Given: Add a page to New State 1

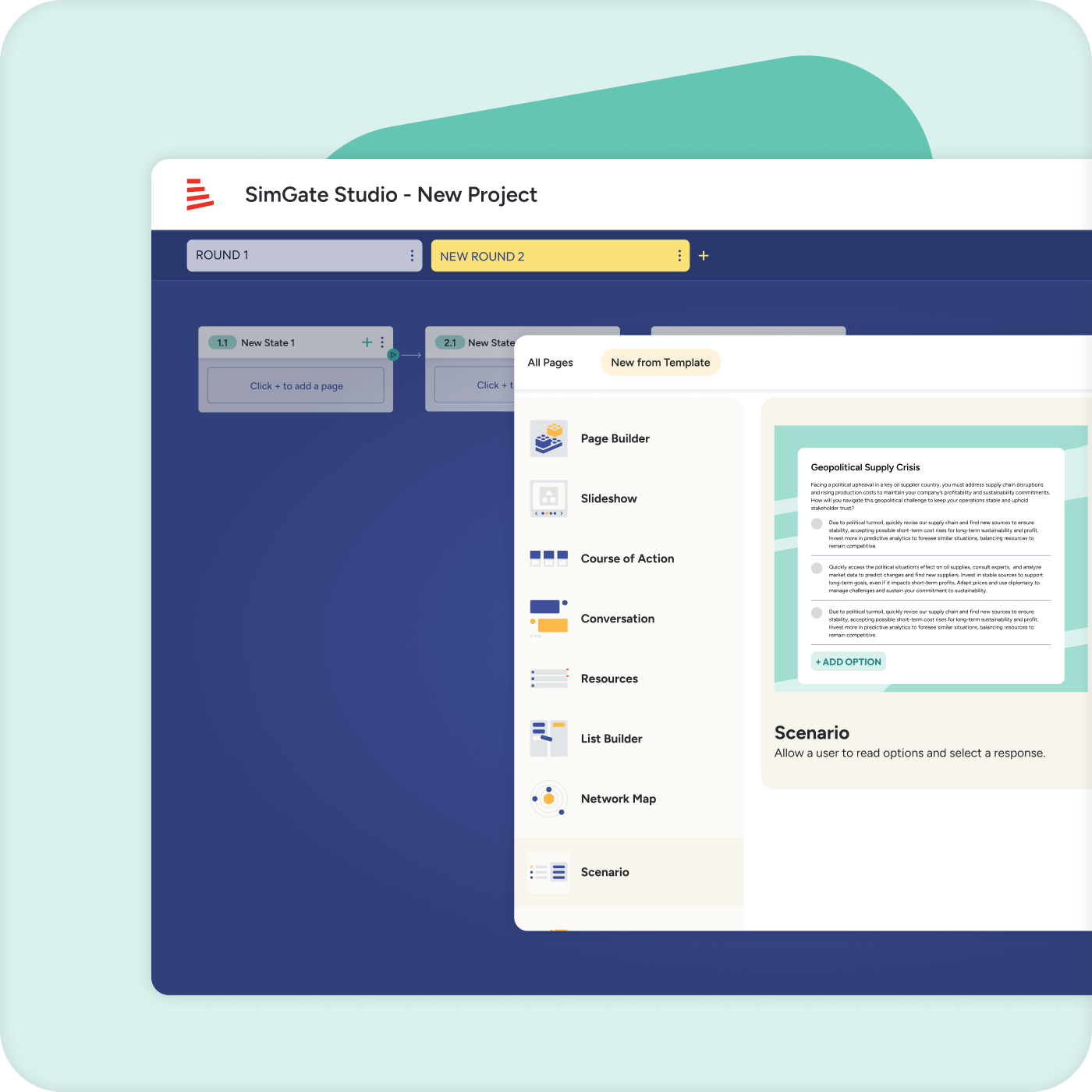Looking at the screenshot, I should [367, 342].
